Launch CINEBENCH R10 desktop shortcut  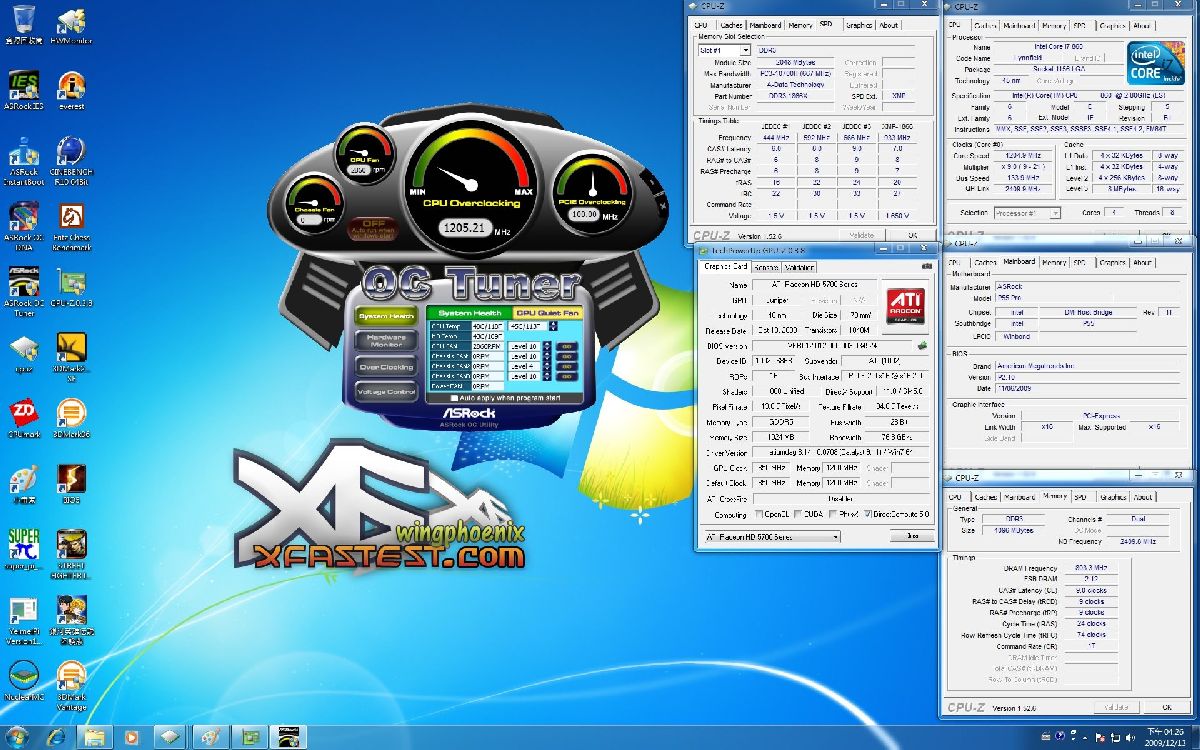71,160
